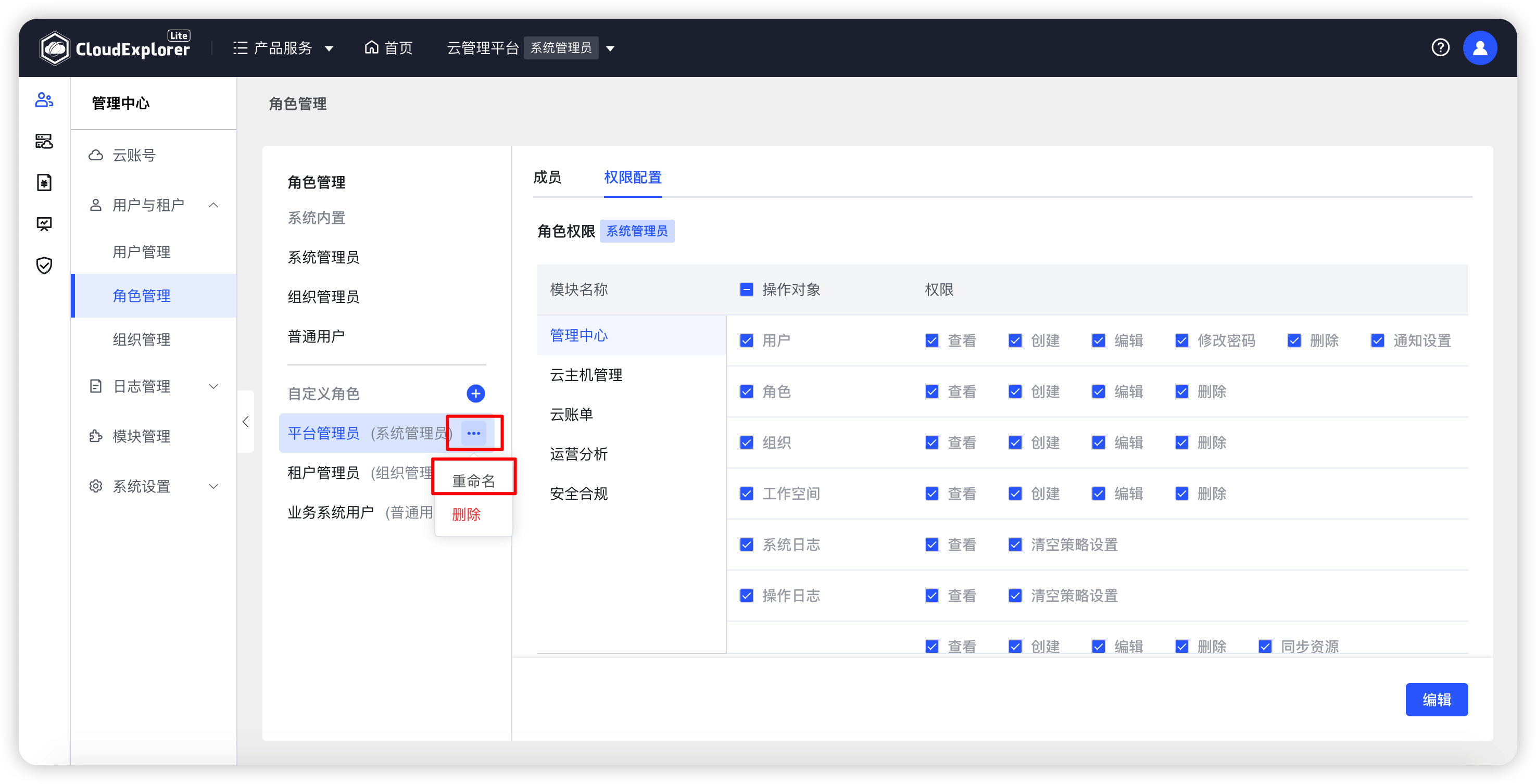The width and height of the screenshot is (1536, 784).
Task: Collapse the sidebar with the arrow handle
Action: [x=246, y=422]
